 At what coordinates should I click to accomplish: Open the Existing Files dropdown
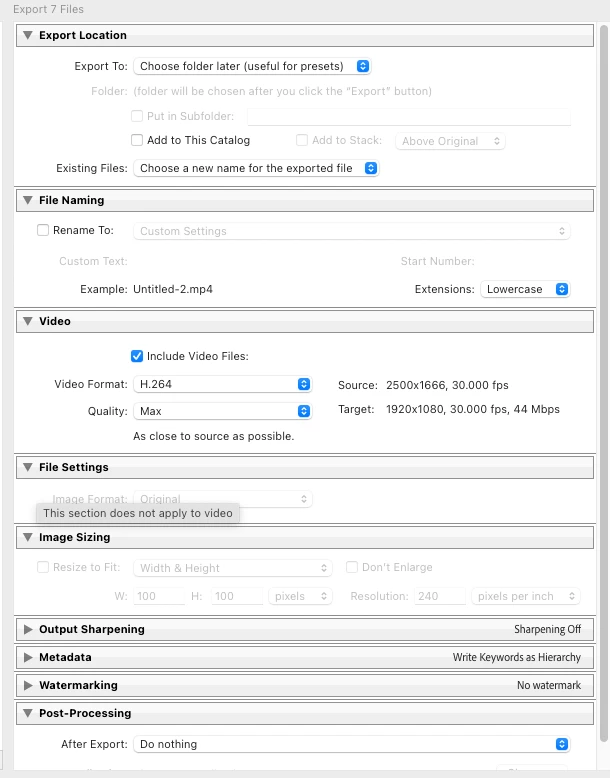pos(256,168)
